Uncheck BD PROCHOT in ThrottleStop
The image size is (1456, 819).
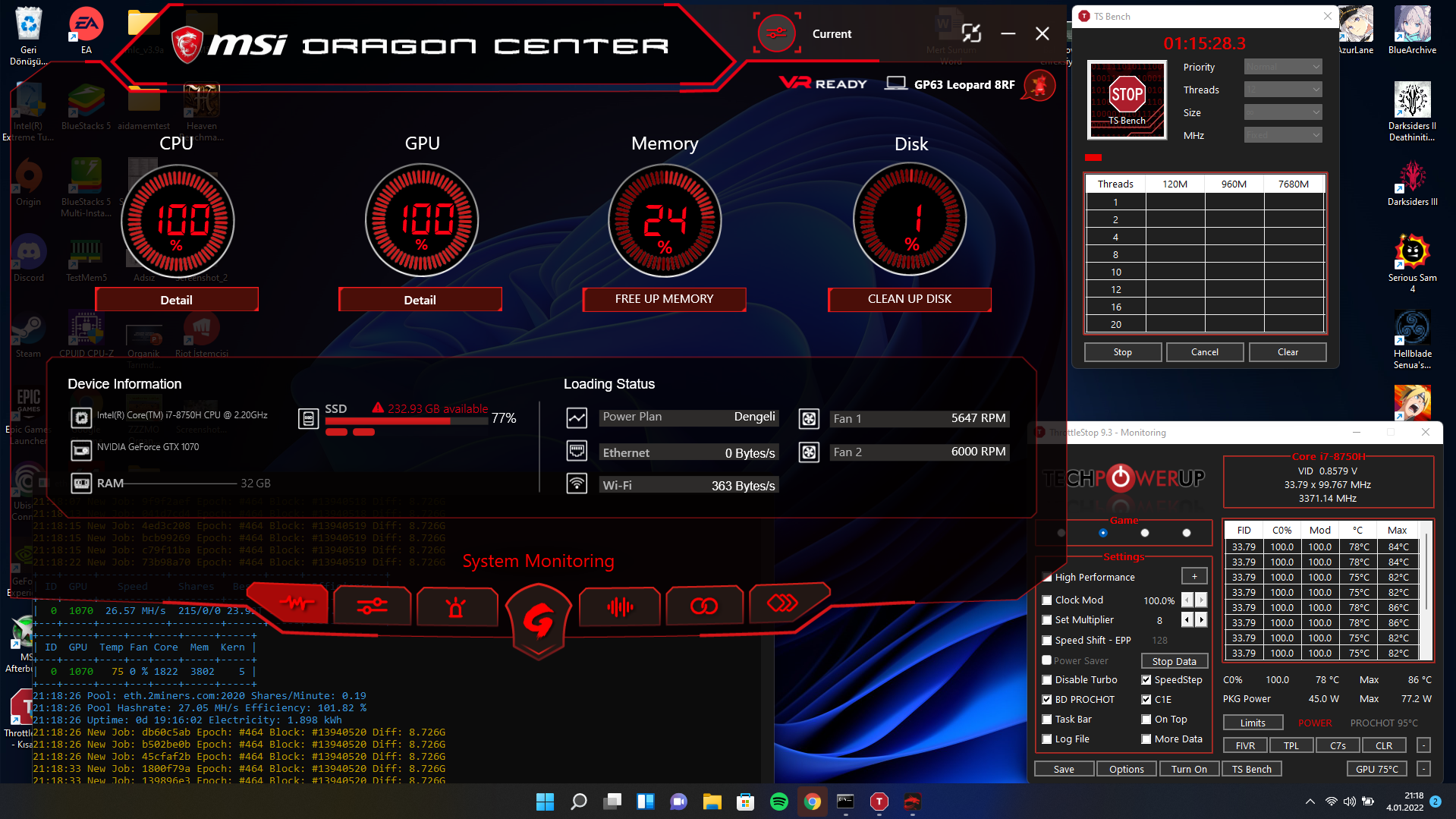[x=1047, y=700]
